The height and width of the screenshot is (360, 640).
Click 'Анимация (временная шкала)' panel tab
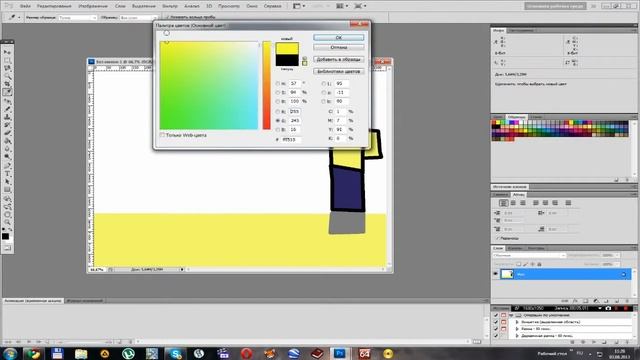[33, 301]
